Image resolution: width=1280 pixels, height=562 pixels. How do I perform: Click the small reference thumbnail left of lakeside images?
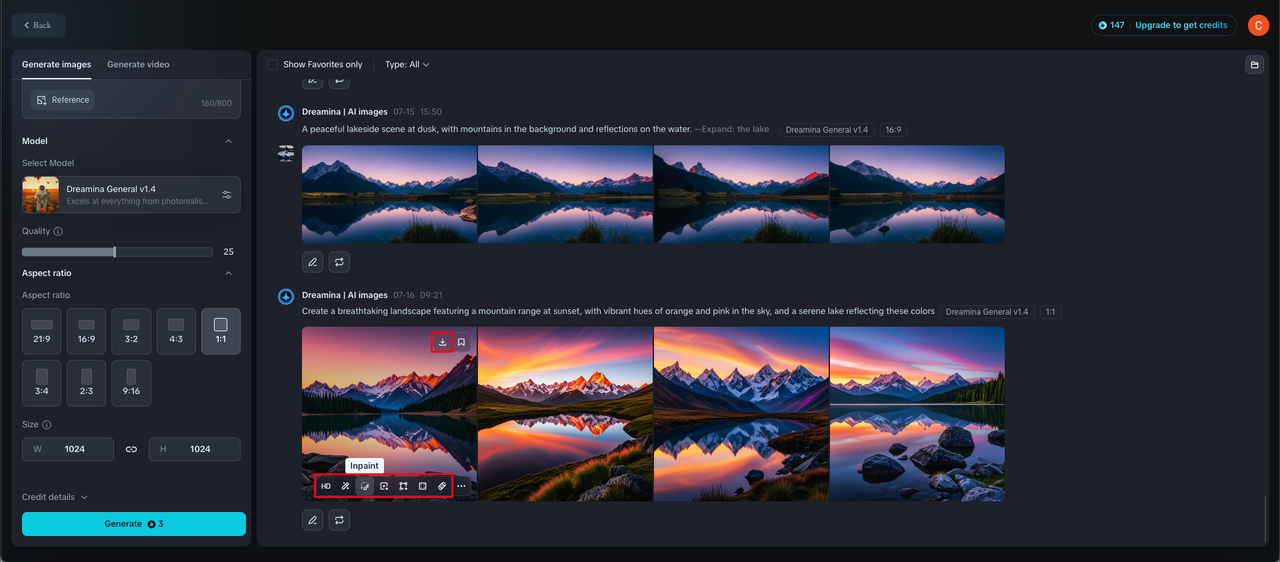[x=286, y=152]
